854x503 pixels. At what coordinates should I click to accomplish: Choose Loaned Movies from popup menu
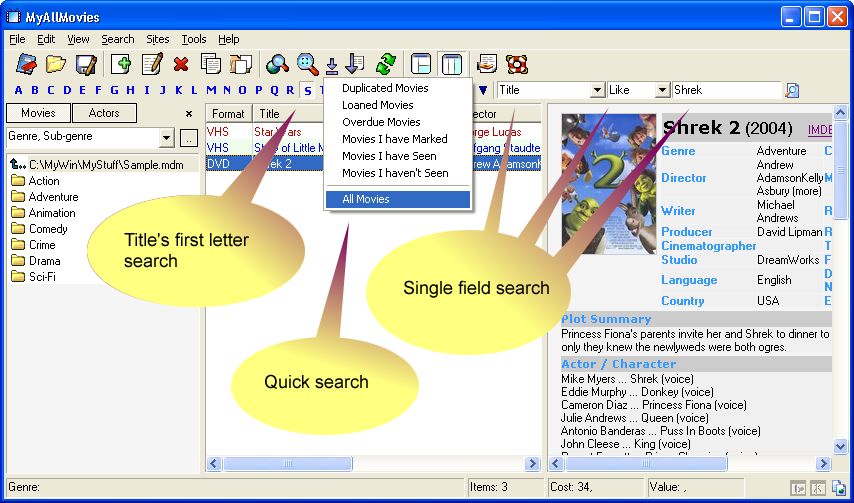pos(398,105)
